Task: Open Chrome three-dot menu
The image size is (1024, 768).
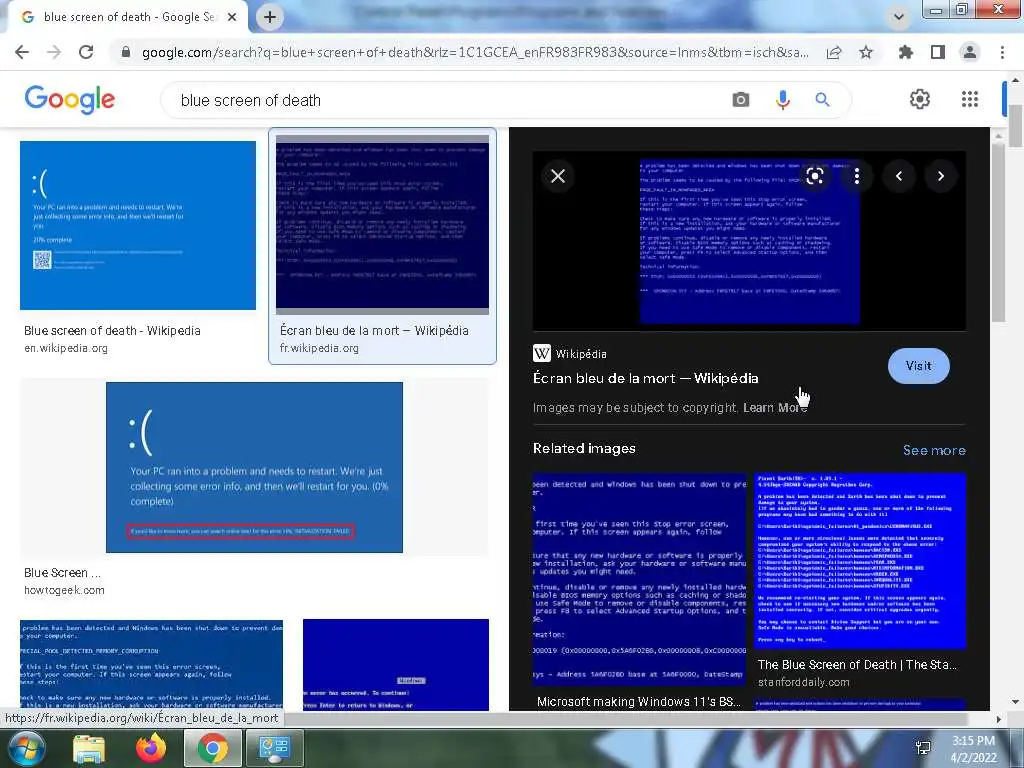Action: [x=1002, y=52]
